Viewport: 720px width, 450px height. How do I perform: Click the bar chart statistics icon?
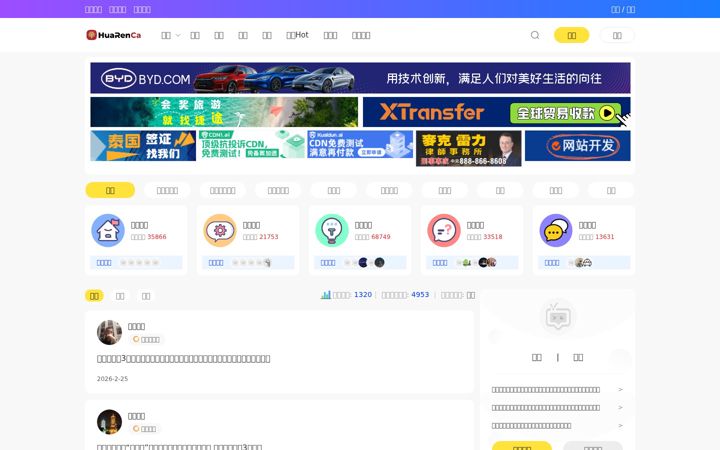point(326,295)
